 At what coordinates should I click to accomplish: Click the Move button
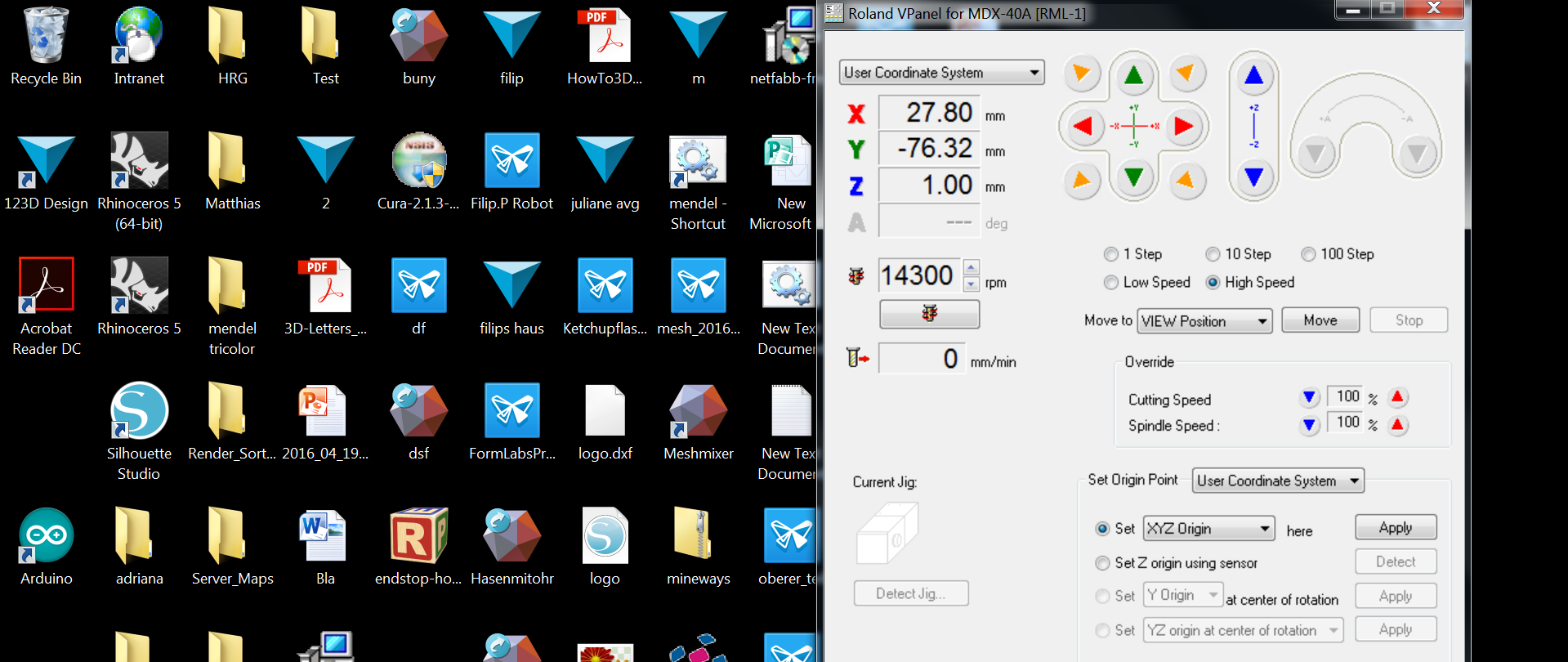coord(1320,320)
